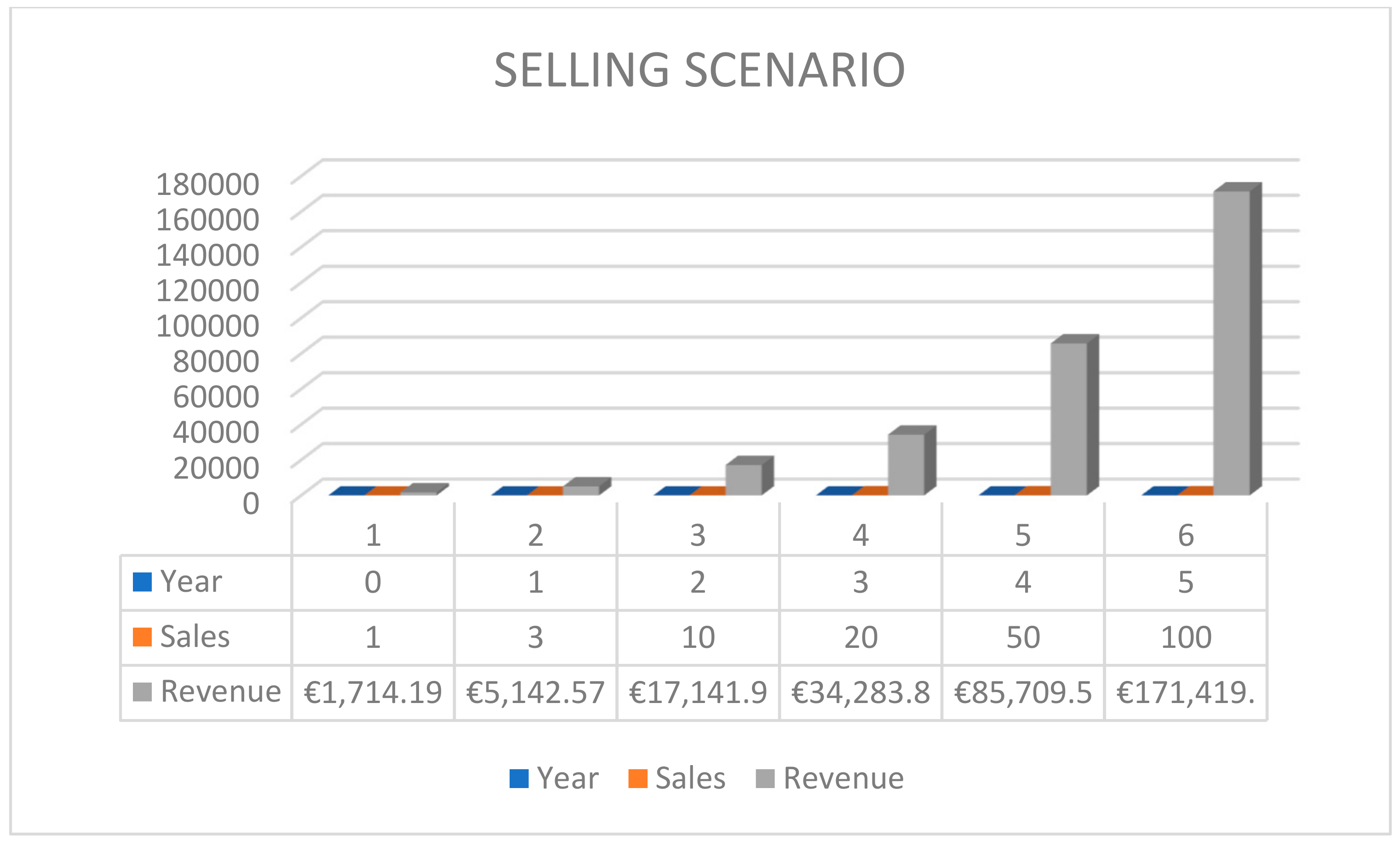
Task: Click the Sales label in bottom legend
Action: 690,778
